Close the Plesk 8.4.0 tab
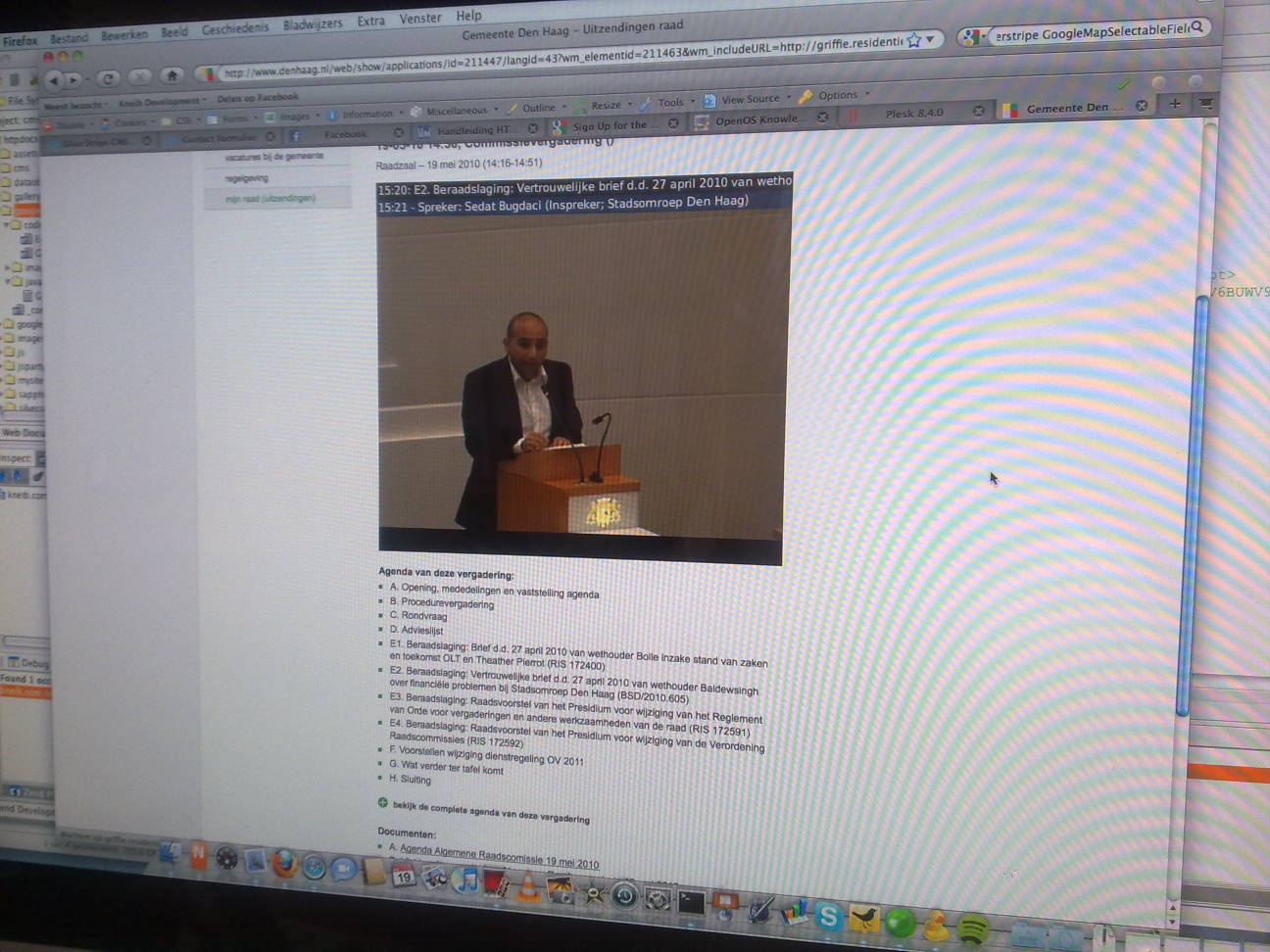The image size is (1270, 952). tap(977, 112)
